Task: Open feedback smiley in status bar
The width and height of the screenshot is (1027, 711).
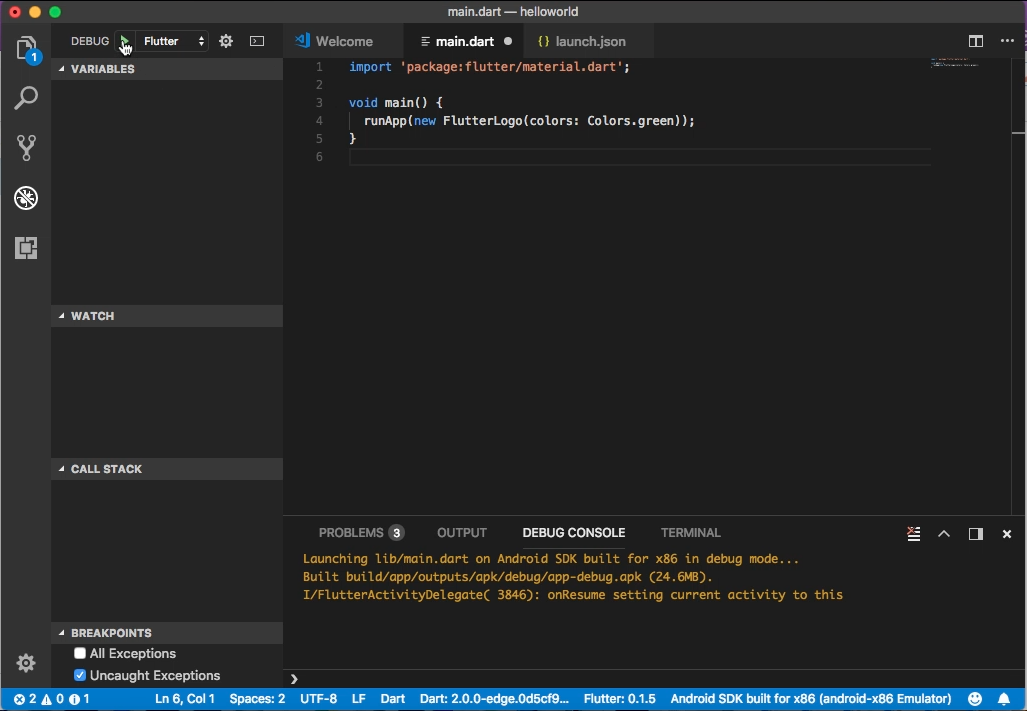Action: pos(975,699)
